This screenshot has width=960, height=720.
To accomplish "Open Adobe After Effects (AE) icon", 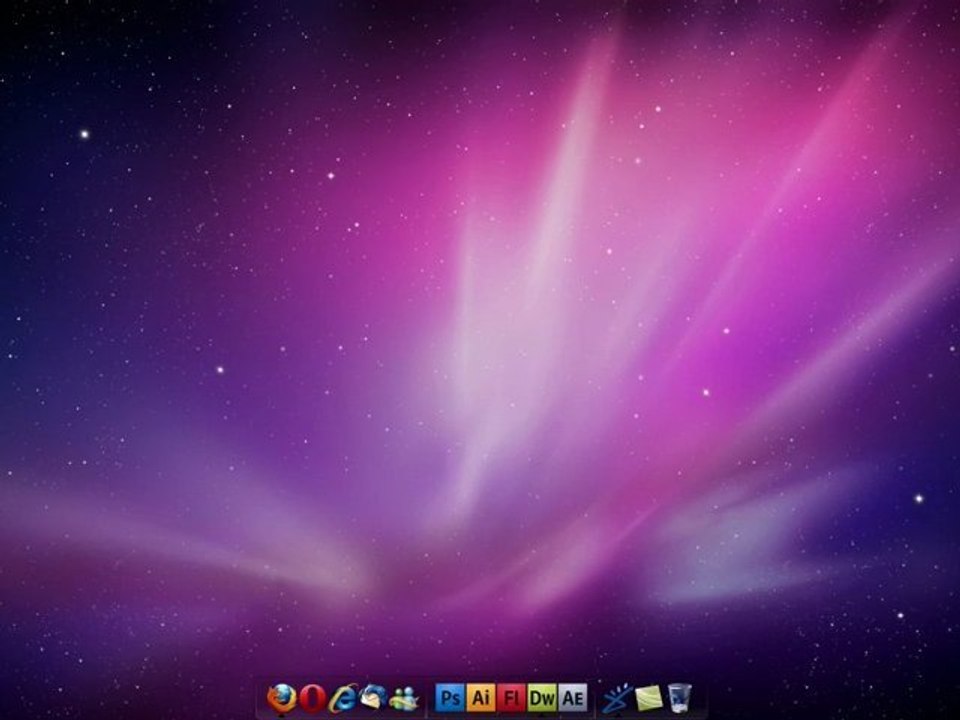I will (572, 697).
